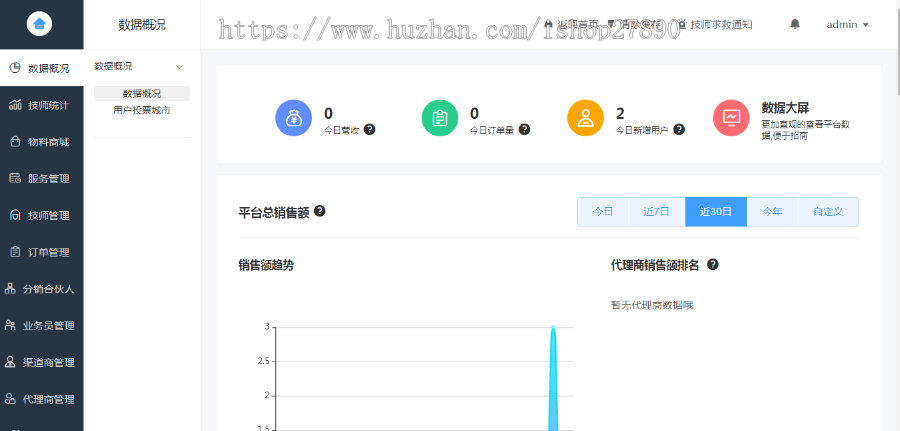
Task: Open the admin user dropdown
Action: 847,24
